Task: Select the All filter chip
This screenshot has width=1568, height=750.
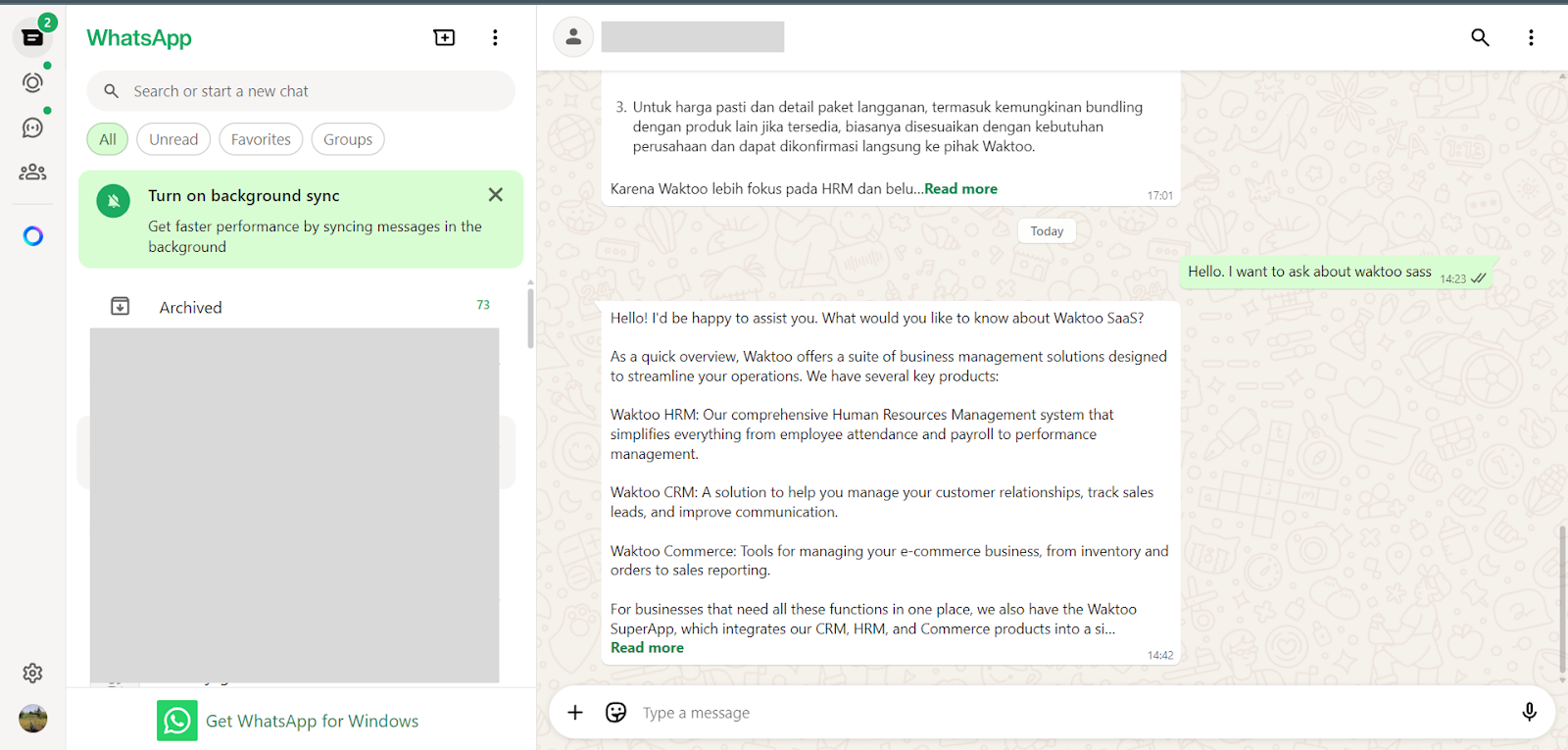Action: pos(108,139)
